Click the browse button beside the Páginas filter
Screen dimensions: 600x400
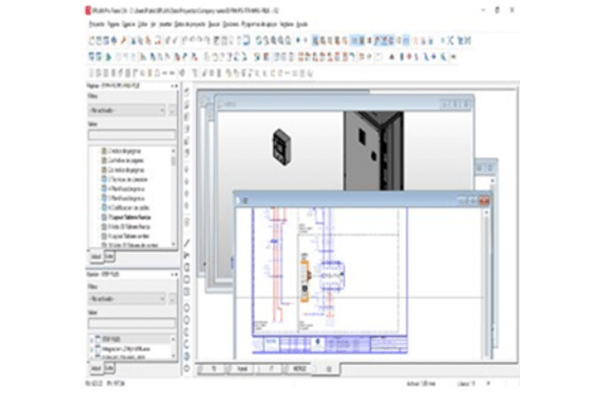click(x=174, y=111)
